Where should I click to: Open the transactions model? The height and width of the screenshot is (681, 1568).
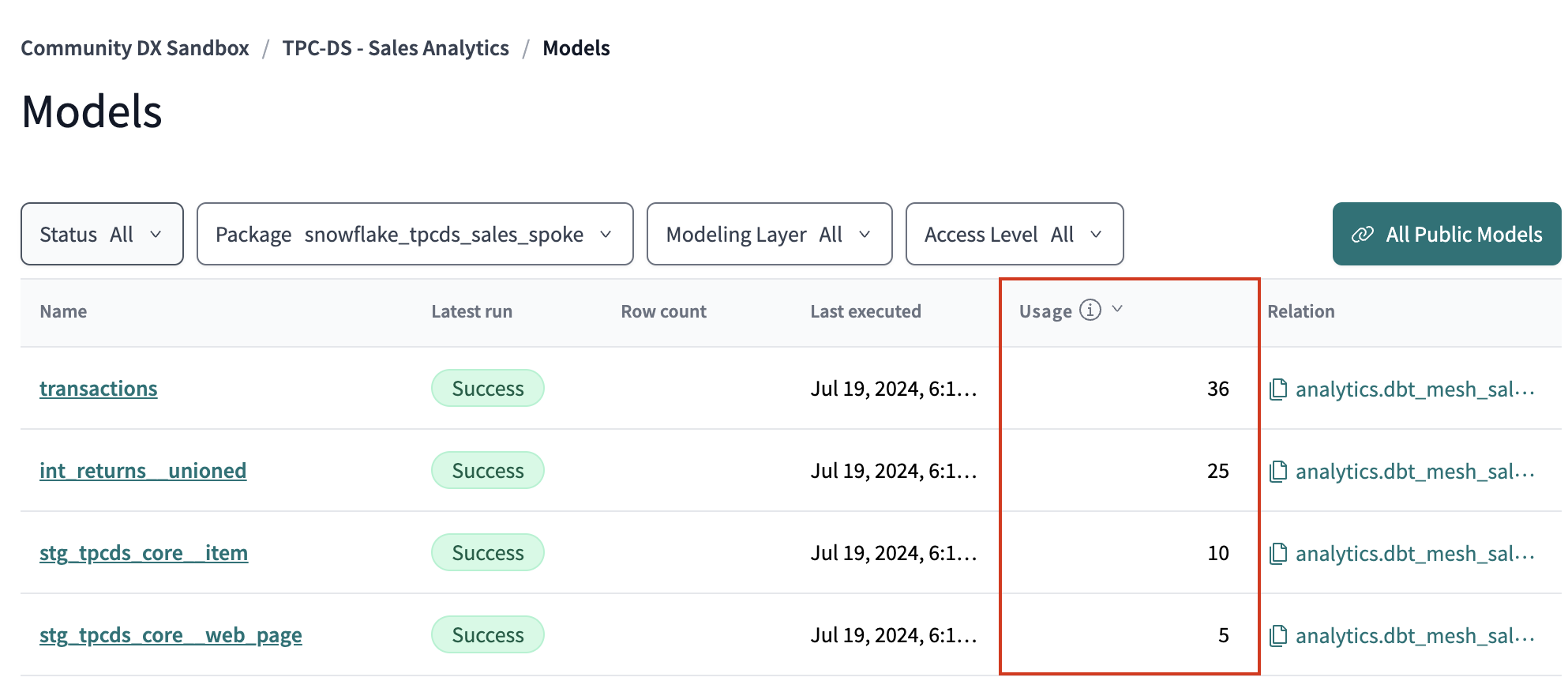click(99, 389)
